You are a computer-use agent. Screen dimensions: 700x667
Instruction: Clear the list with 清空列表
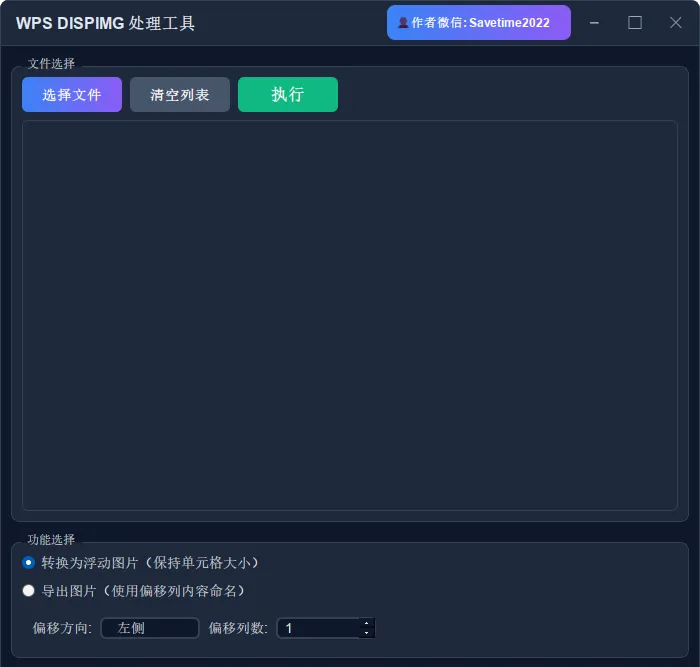179,94
